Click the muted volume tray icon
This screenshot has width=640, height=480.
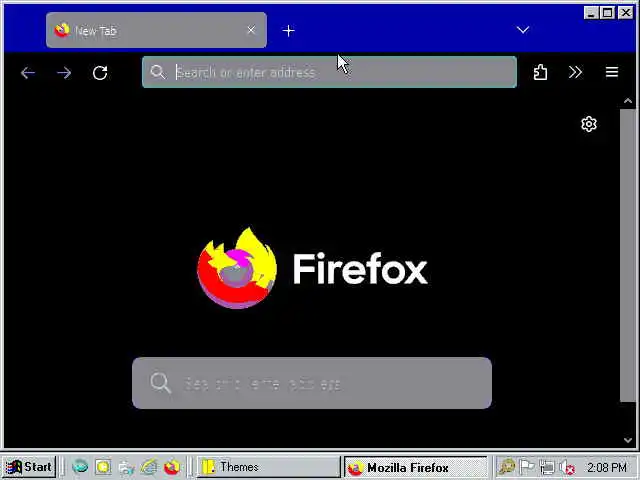(x=567, y=467)
